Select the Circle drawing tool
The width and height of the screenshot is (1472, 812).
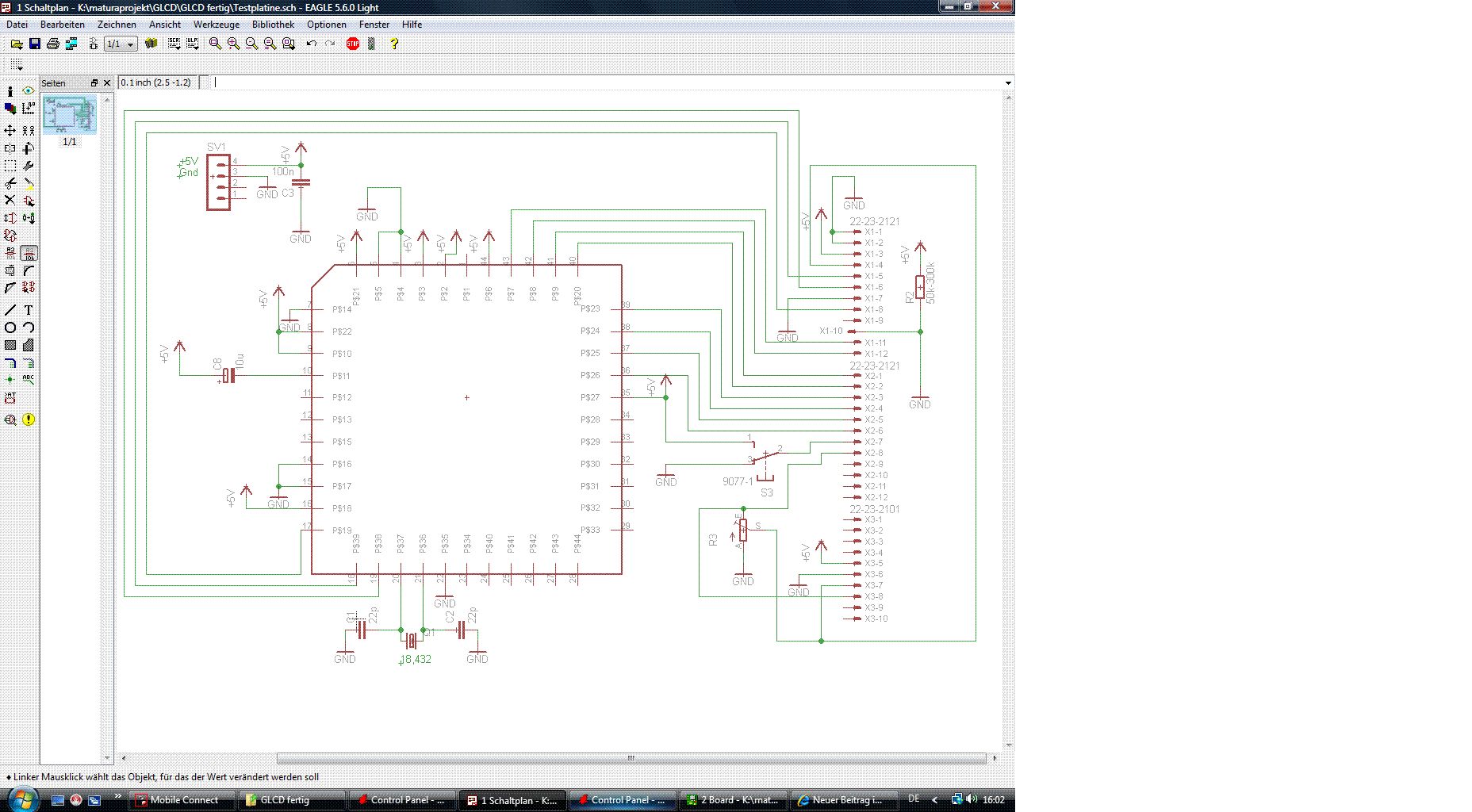pyautogui.click(x=10, y=327)
